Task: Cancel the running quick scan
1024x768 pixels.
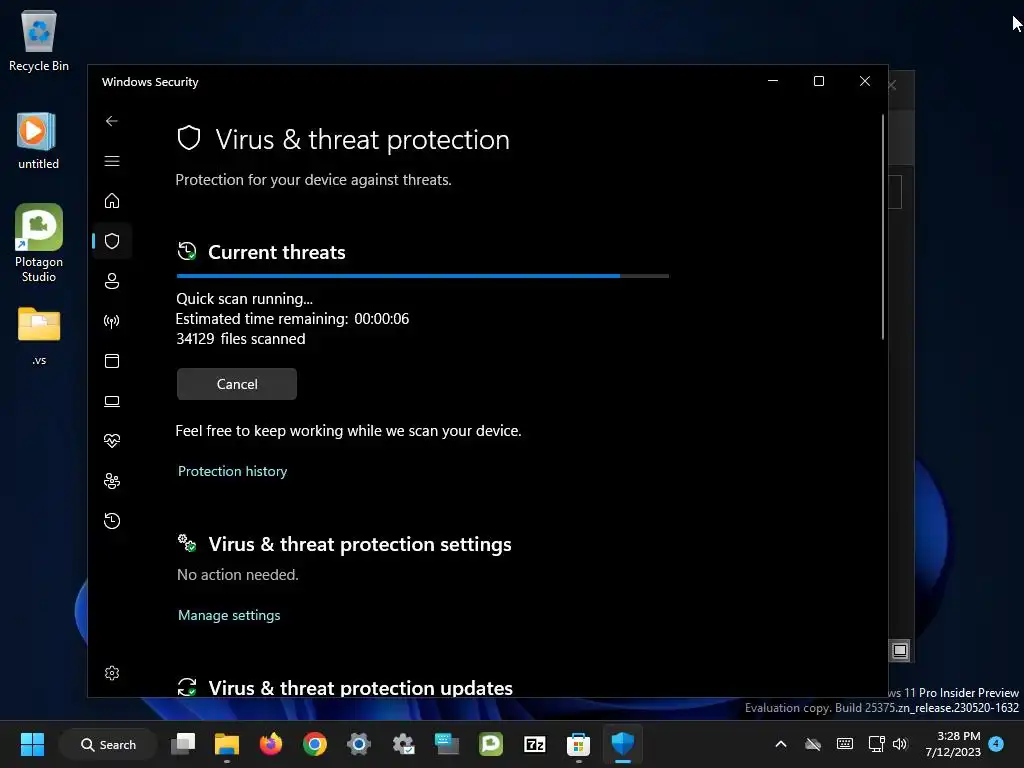Action: [237, 384]
